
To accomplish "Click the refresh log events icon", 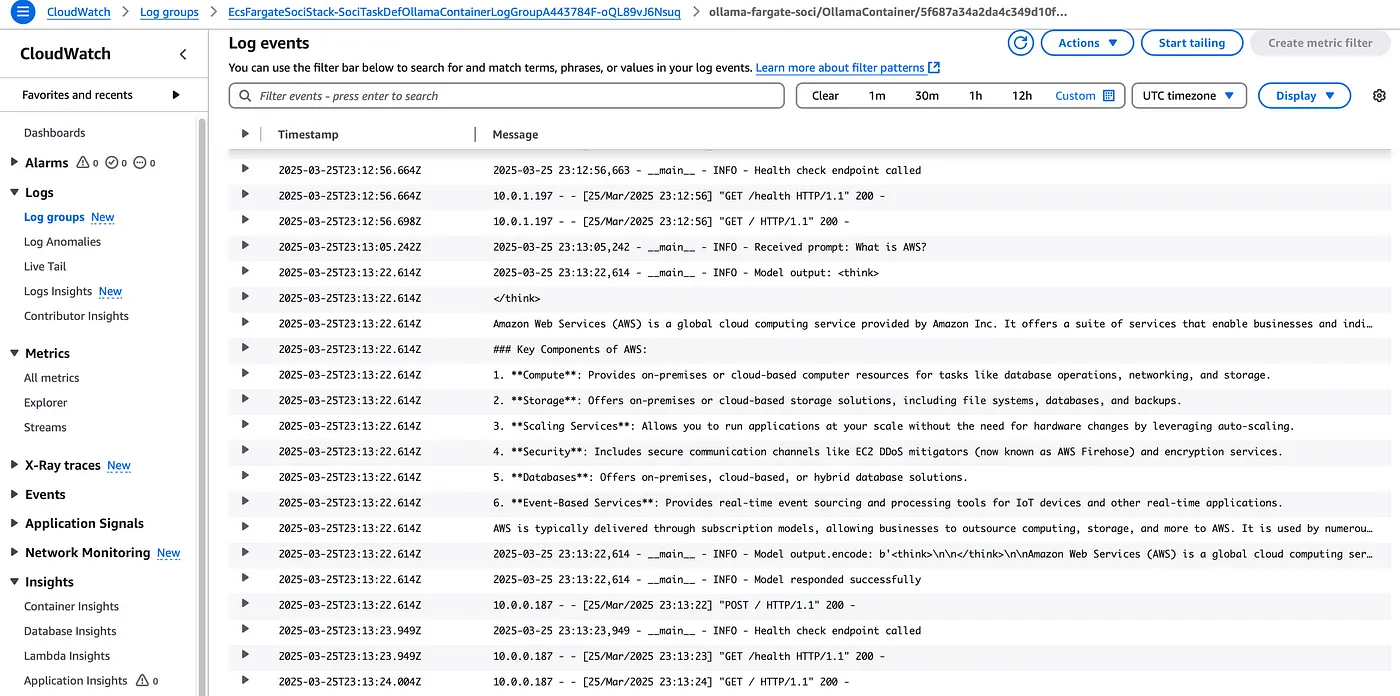I will (1020, 43).
